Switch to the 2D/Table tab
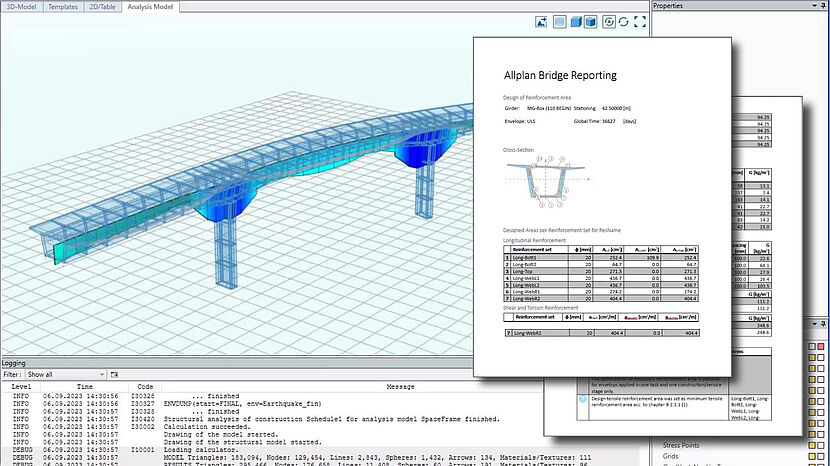This screenshot has width=830, height=466. [x=102, y=7]
